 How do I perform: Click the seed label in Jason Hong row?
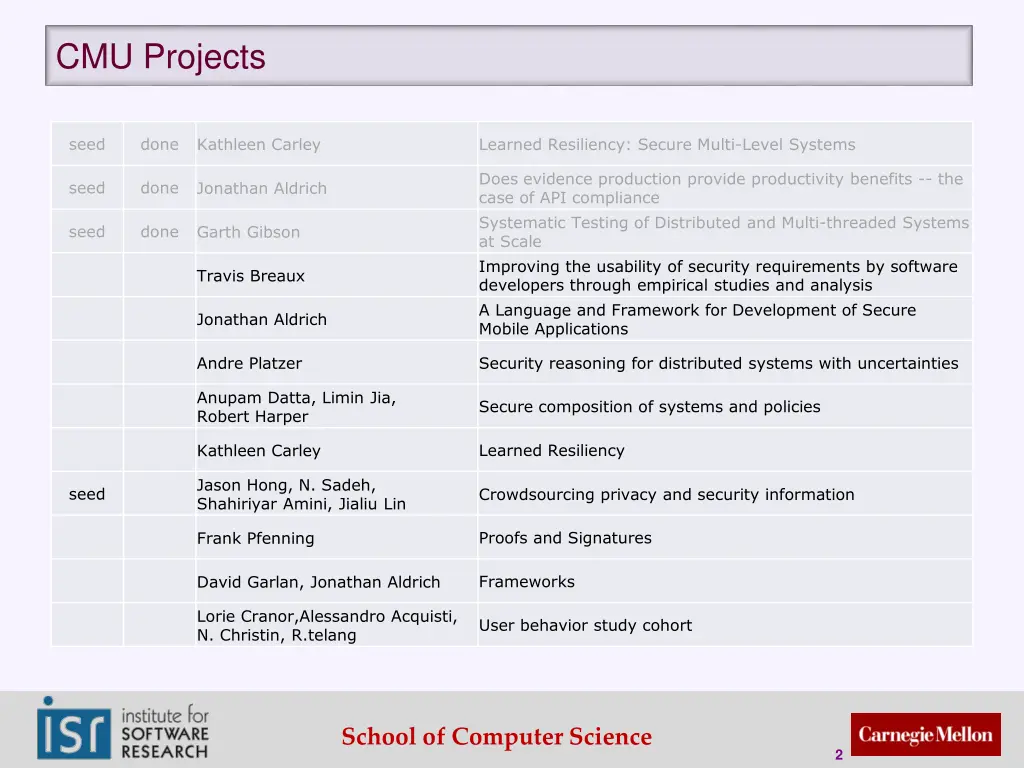point(87,494)
